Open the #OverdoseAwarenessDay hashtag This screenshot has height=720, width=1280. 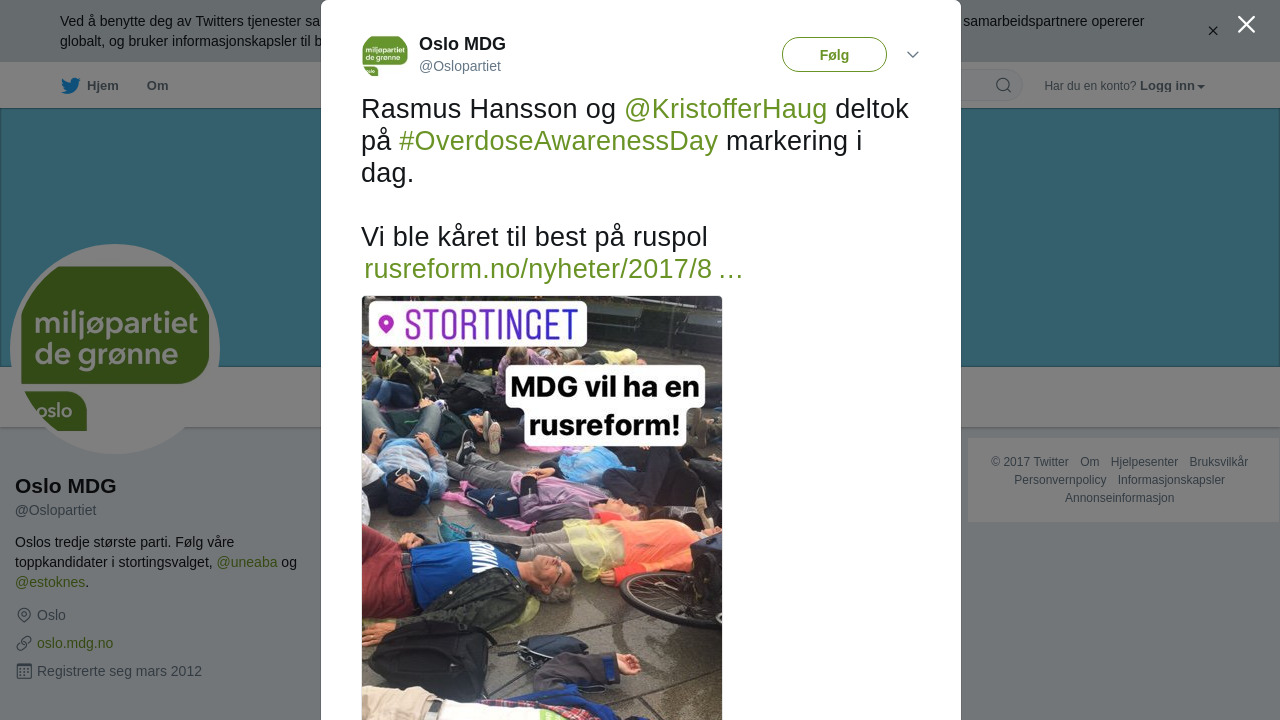point(558,141)
